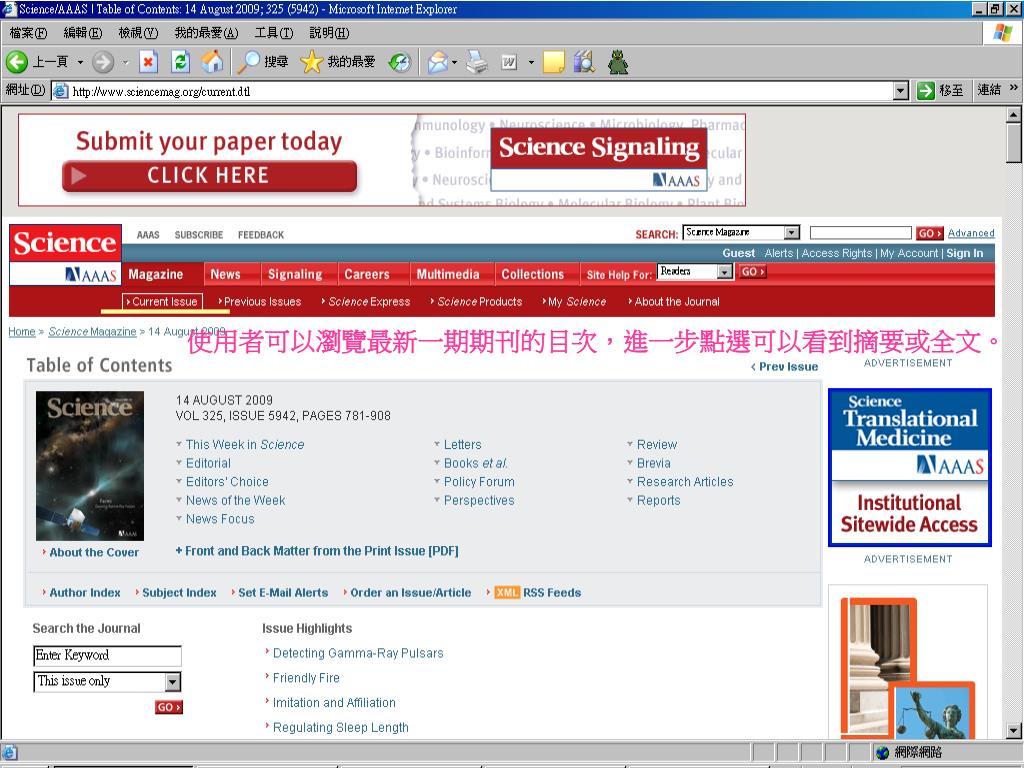Click the GO button next to search box
This screenshot has width=1024, height=768.
(929, 233)
